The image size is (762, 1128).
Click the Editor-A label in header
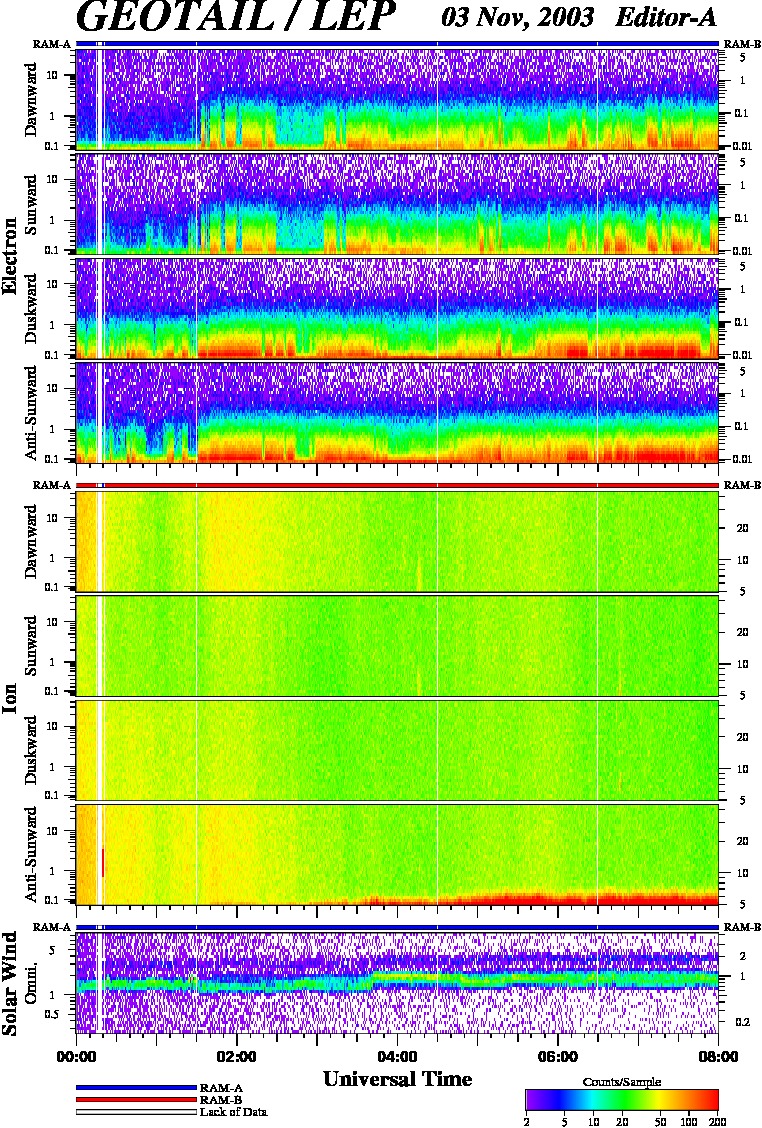(x=666, y=17)
